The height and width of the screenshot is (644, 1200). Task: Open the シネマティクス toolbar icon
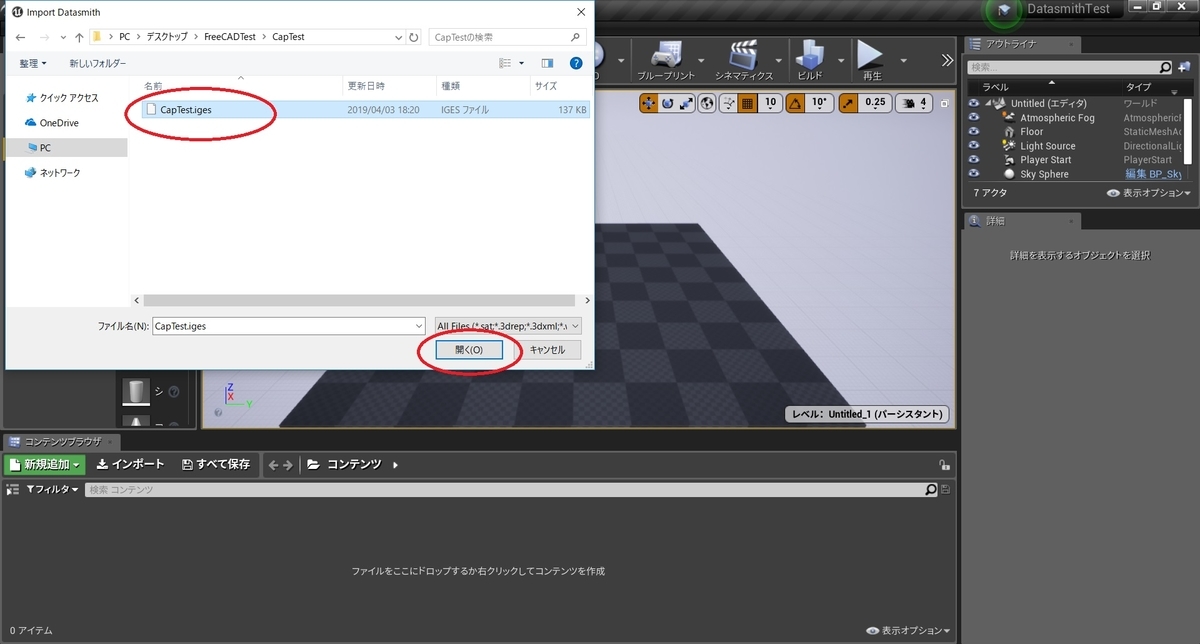coord(746,61)
